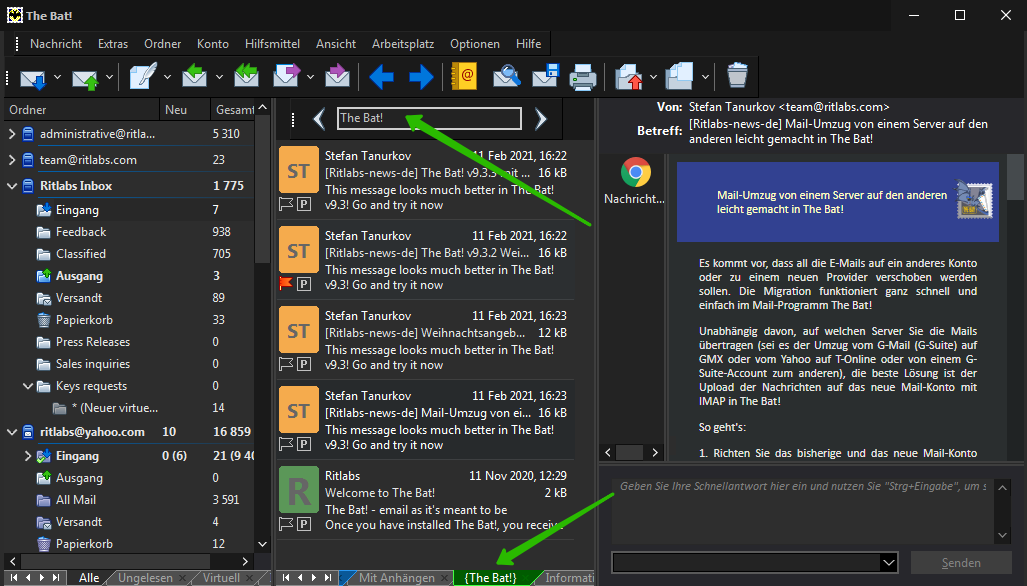
Task: Go to previous message with blue left arrow
Action: [x=381, y=77]
